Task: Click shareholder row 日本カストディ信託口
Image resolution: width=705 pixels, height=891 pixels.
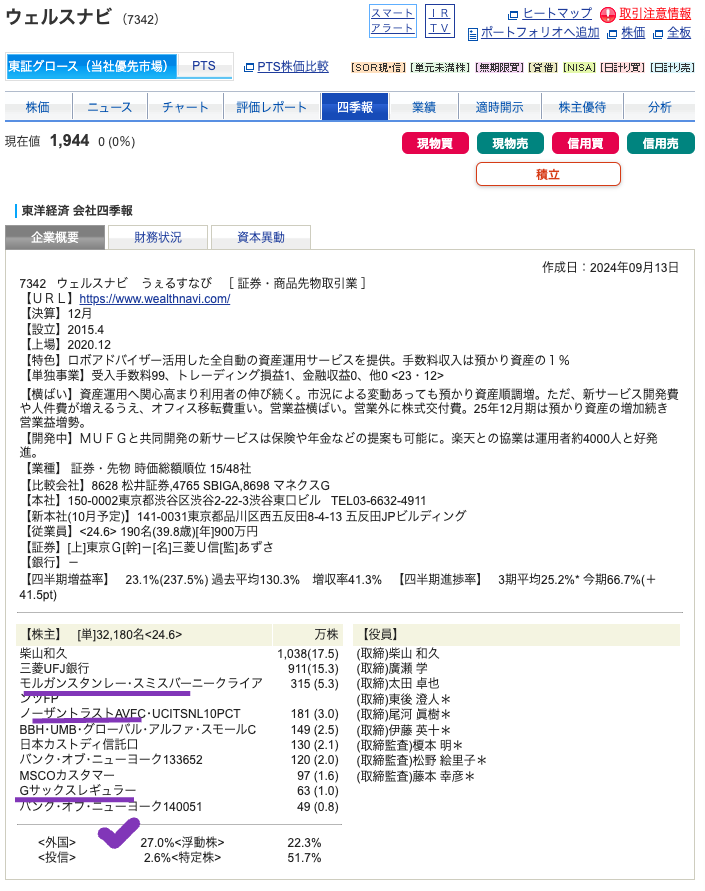Action: [179, 744]
